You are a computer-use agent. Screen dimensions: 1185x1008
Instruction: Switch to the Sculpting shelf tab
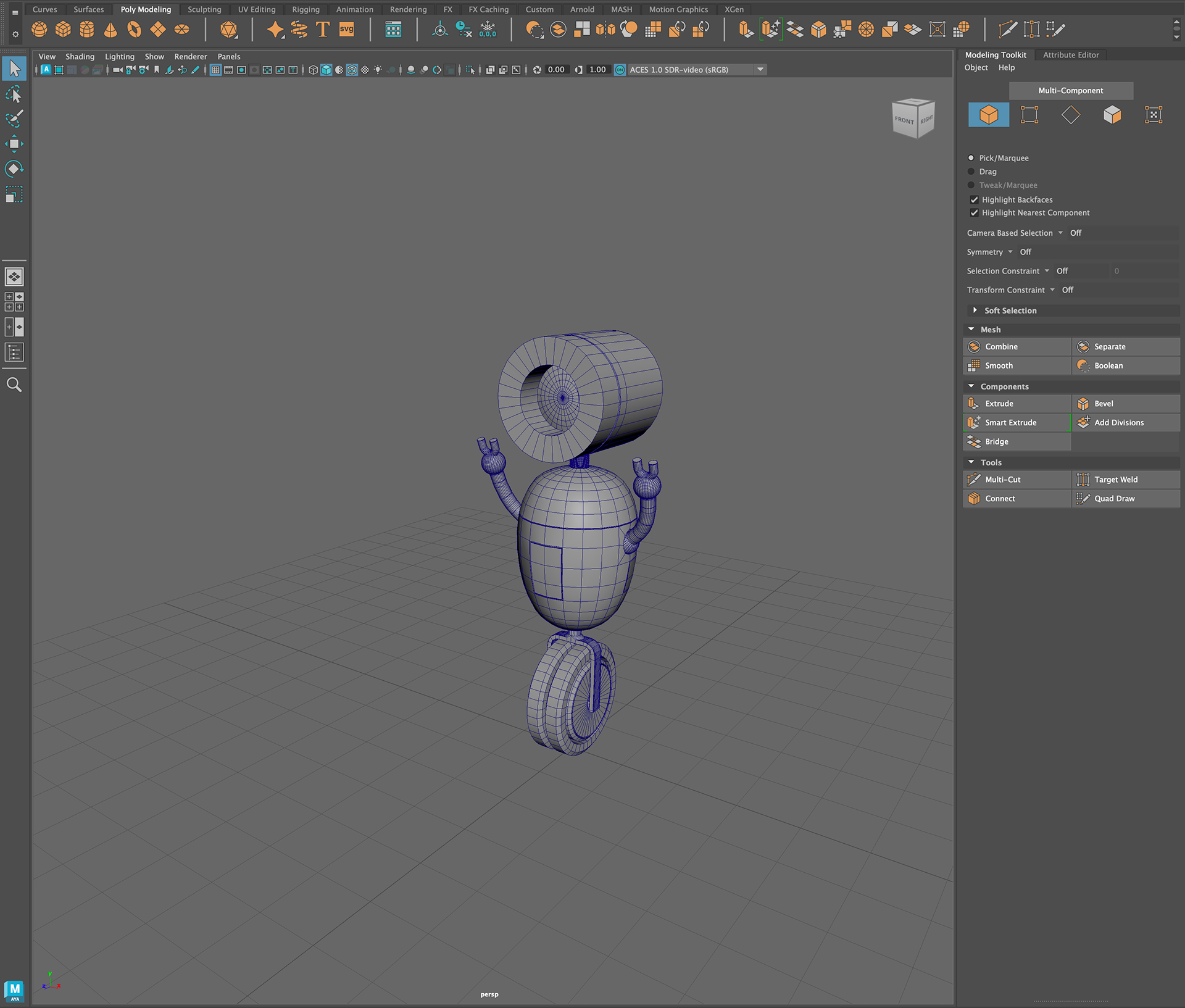coord(204,9)
